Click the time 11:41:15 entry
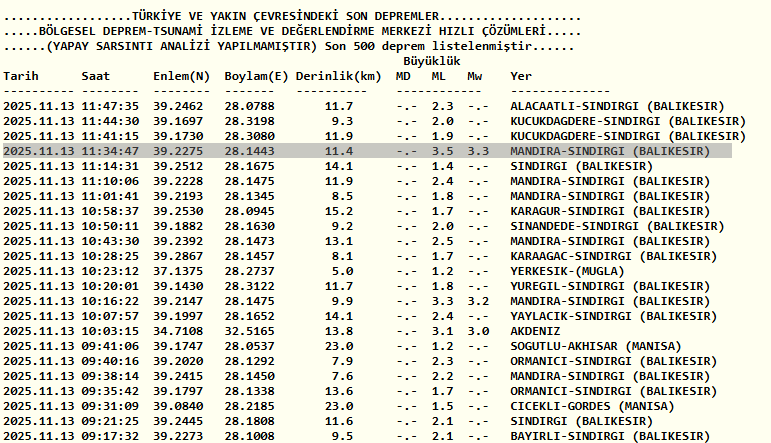The width and height of the screenshot is (771, 443). [110, 136]
